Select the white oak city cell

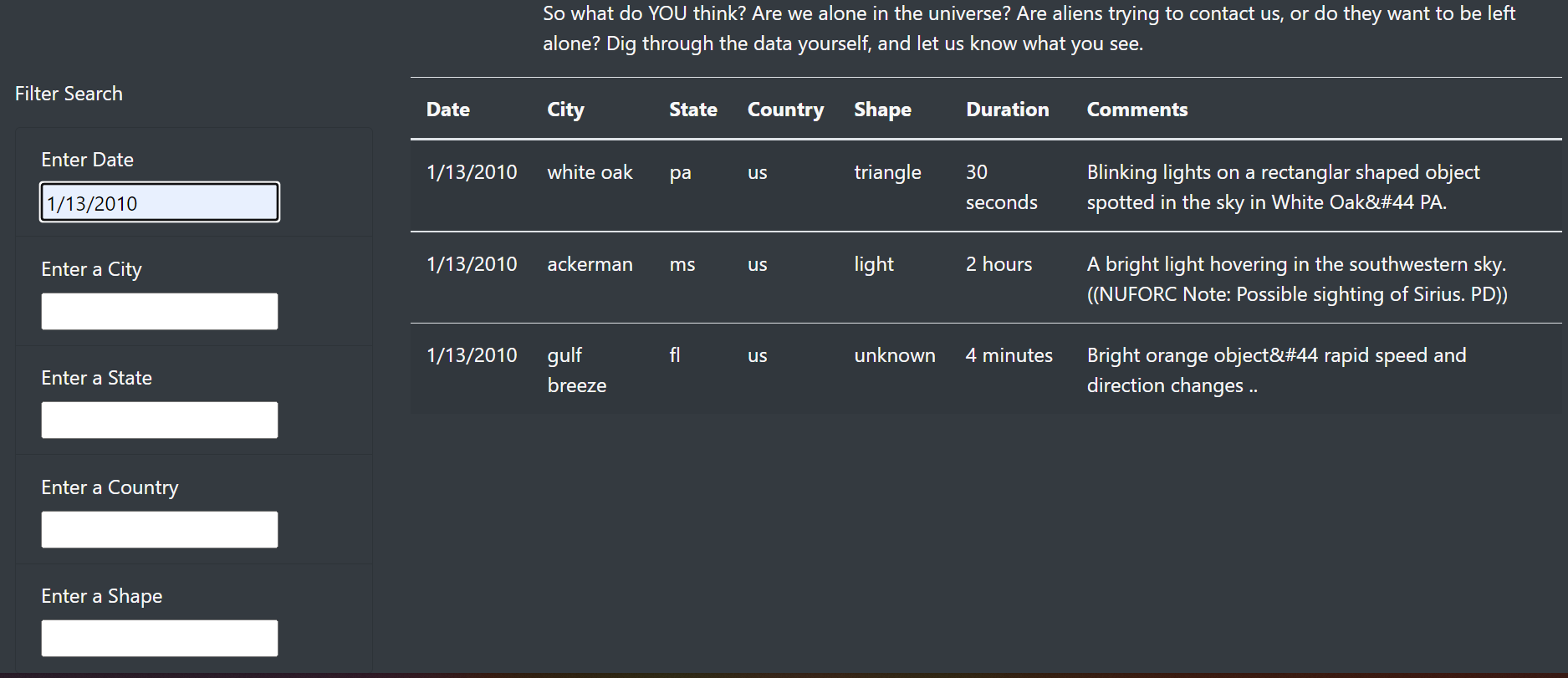tap(590, 172)
